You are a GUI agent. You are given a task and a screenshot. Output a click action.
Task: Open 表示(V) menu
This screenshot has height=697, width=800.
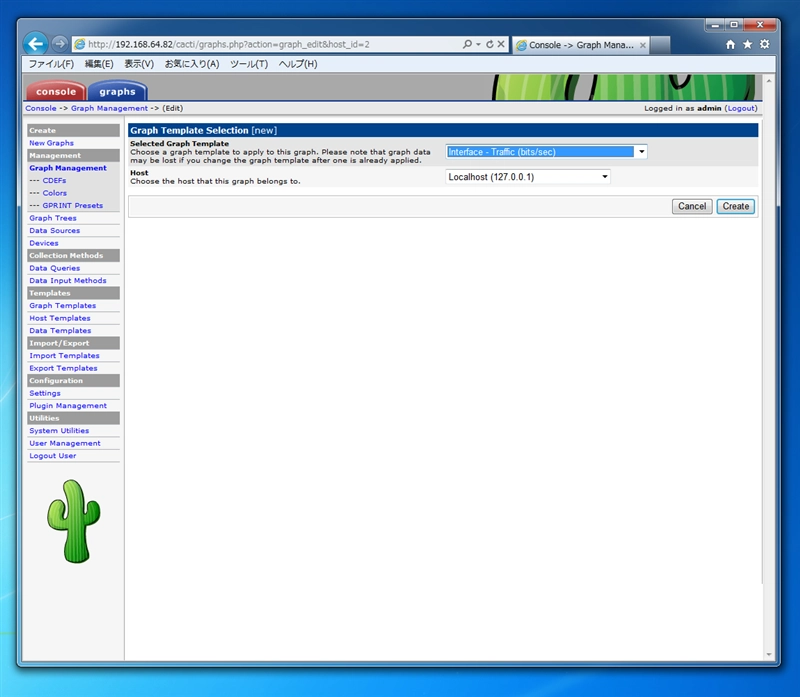(139, 64)
